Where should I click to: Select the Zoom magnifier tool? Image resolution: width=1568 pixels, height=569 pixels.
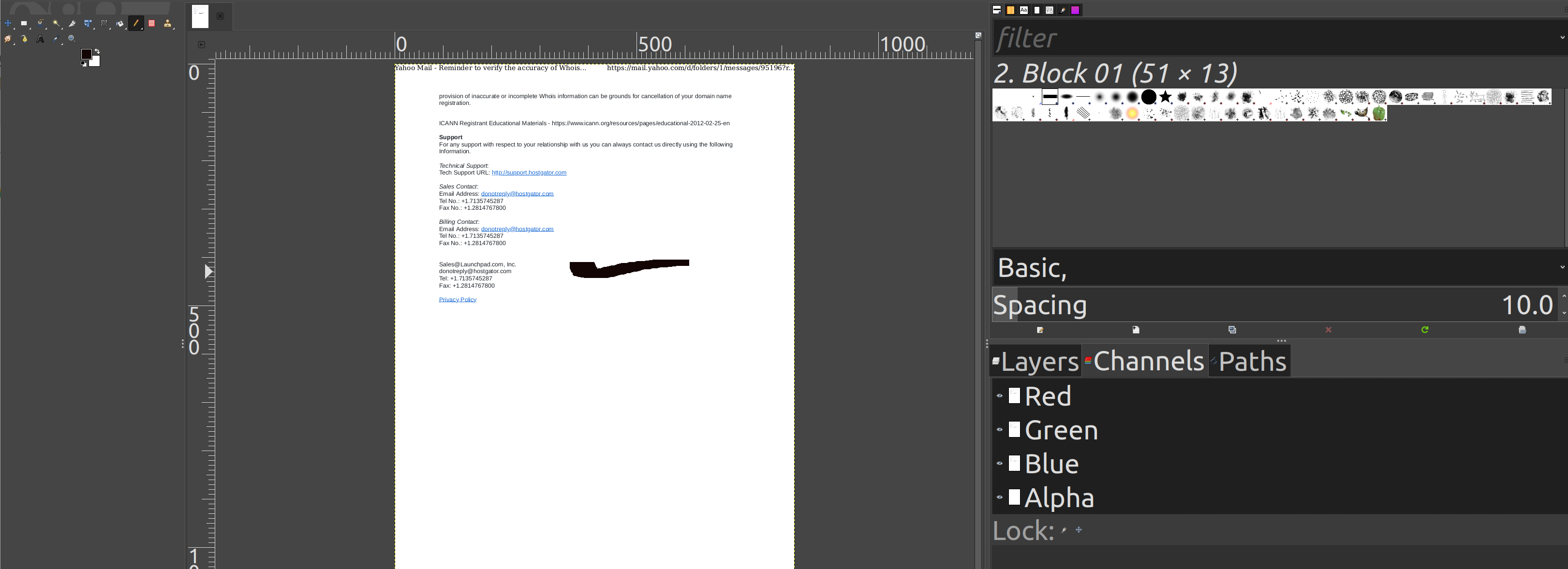point(72,39)
